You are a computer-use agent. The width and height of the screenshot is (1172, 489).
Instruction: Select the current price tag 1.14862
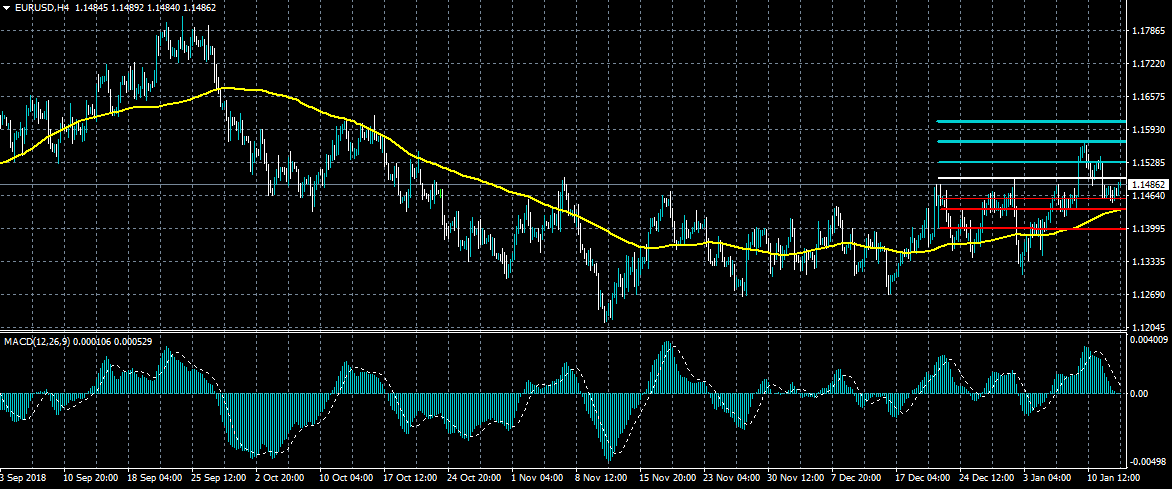1147,185
